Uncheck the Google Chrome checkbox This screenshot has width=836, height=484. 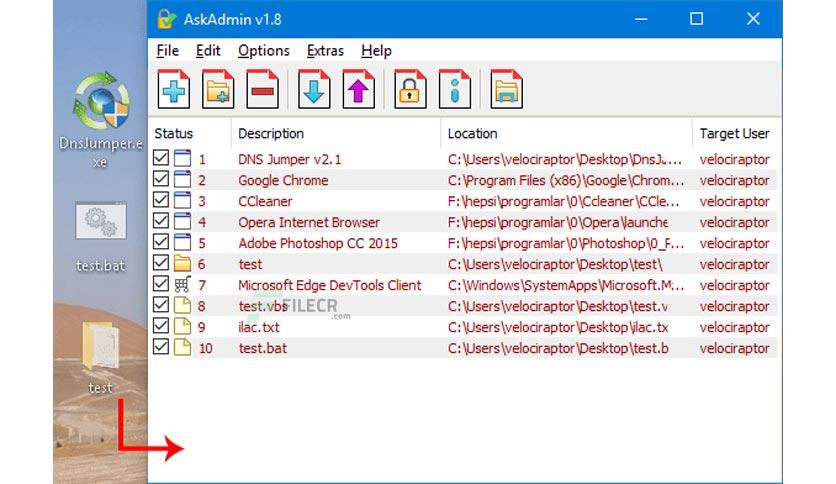(x=160, y=179)
